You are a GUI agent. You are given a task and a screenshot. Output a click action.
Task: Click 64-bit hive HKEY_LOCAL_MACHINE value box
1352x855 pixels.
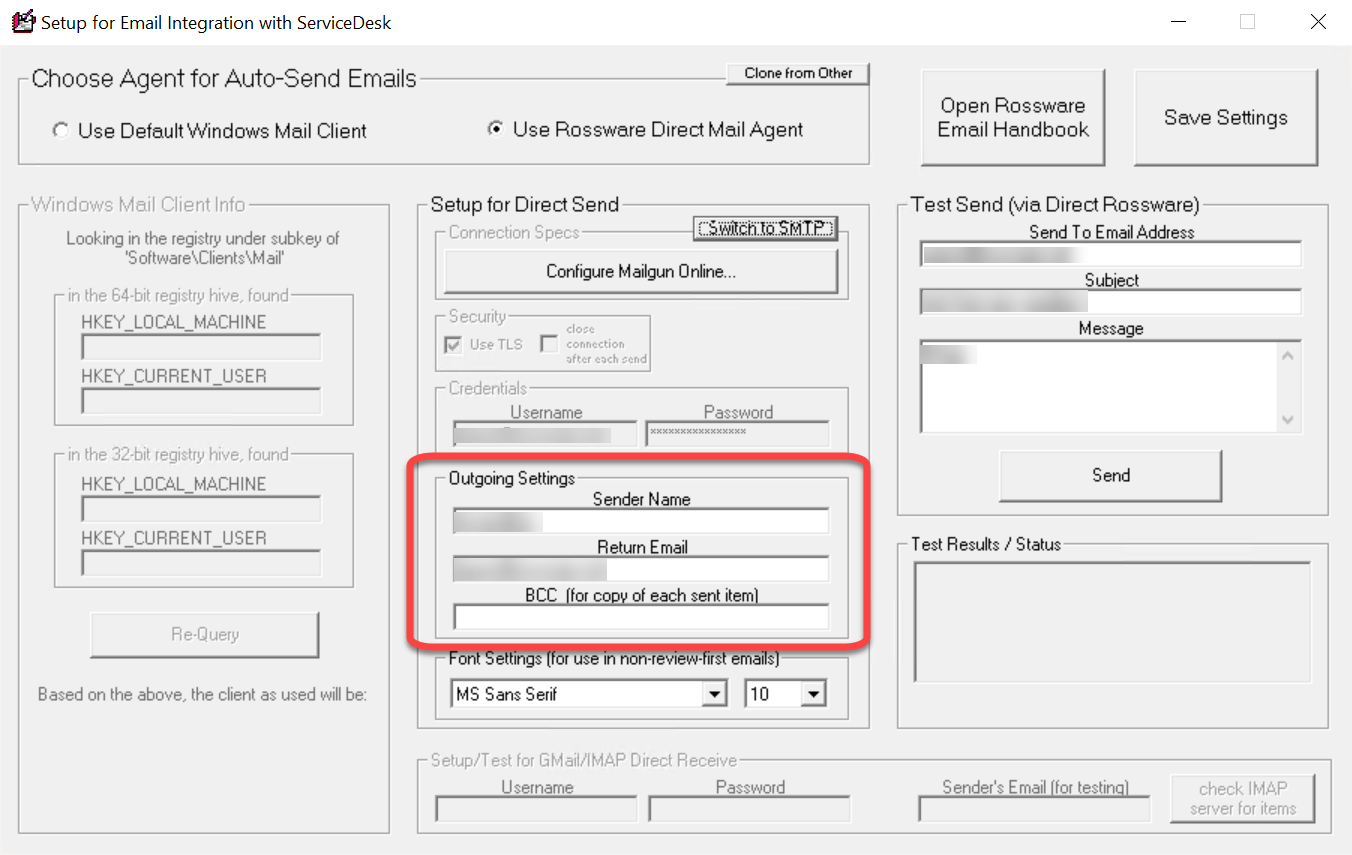201,347
